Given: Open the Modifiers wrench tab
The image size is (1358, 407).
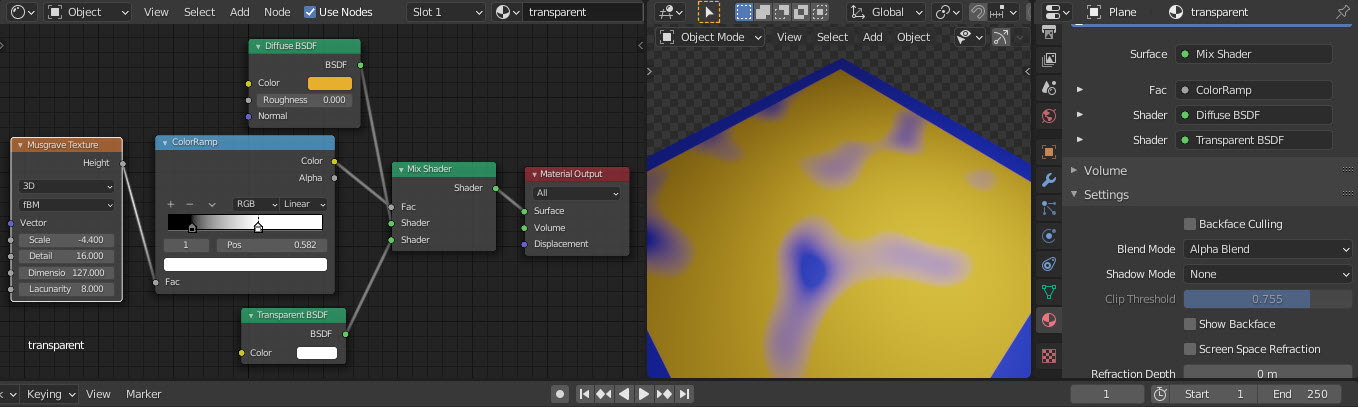Looking at the screenshot, I should tap(1049, 180).
